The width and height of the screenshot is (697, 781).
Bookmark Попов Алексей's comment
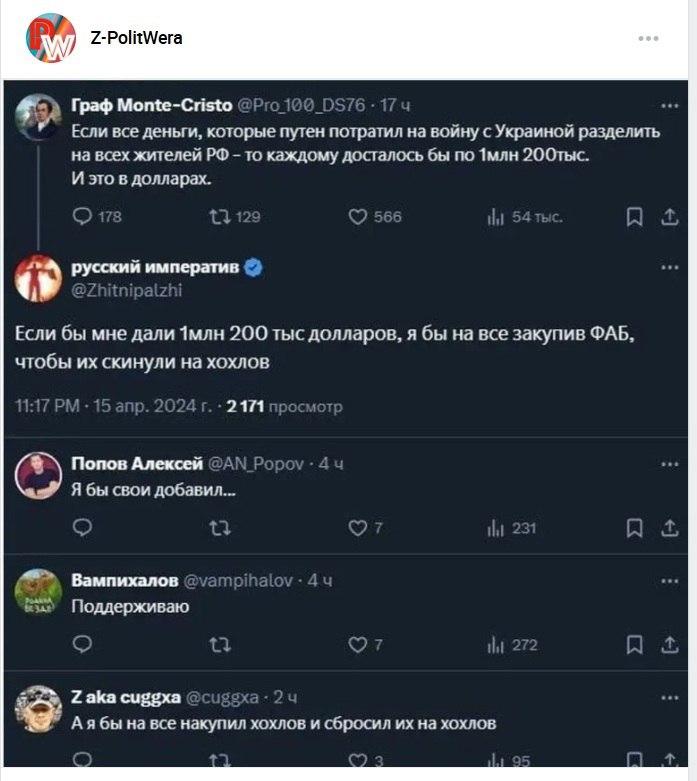point(634,528)
